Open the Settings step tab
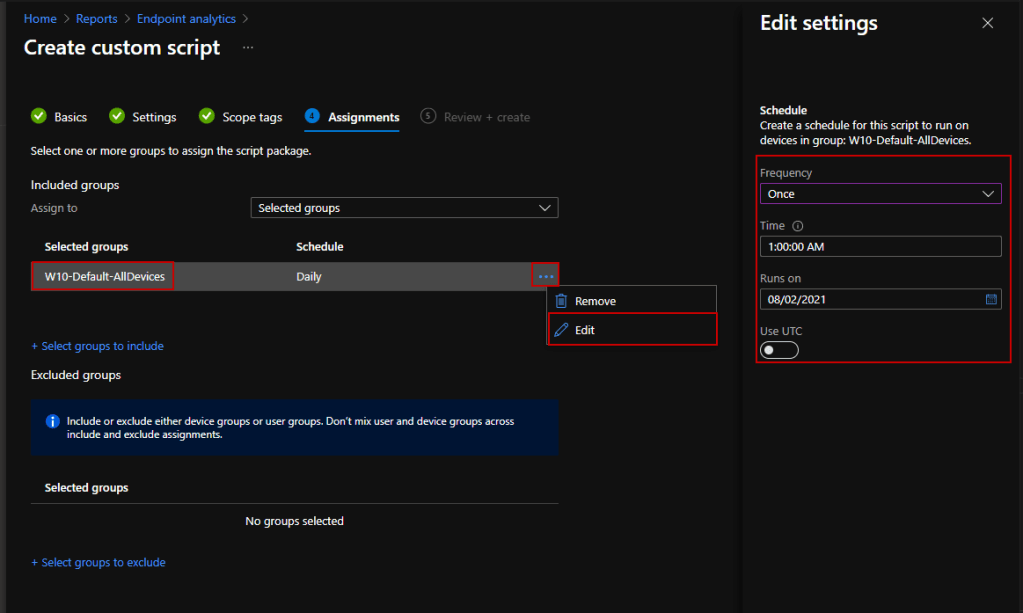The height and width of the screenshot is (613, 1023). [x=143, y=117]
